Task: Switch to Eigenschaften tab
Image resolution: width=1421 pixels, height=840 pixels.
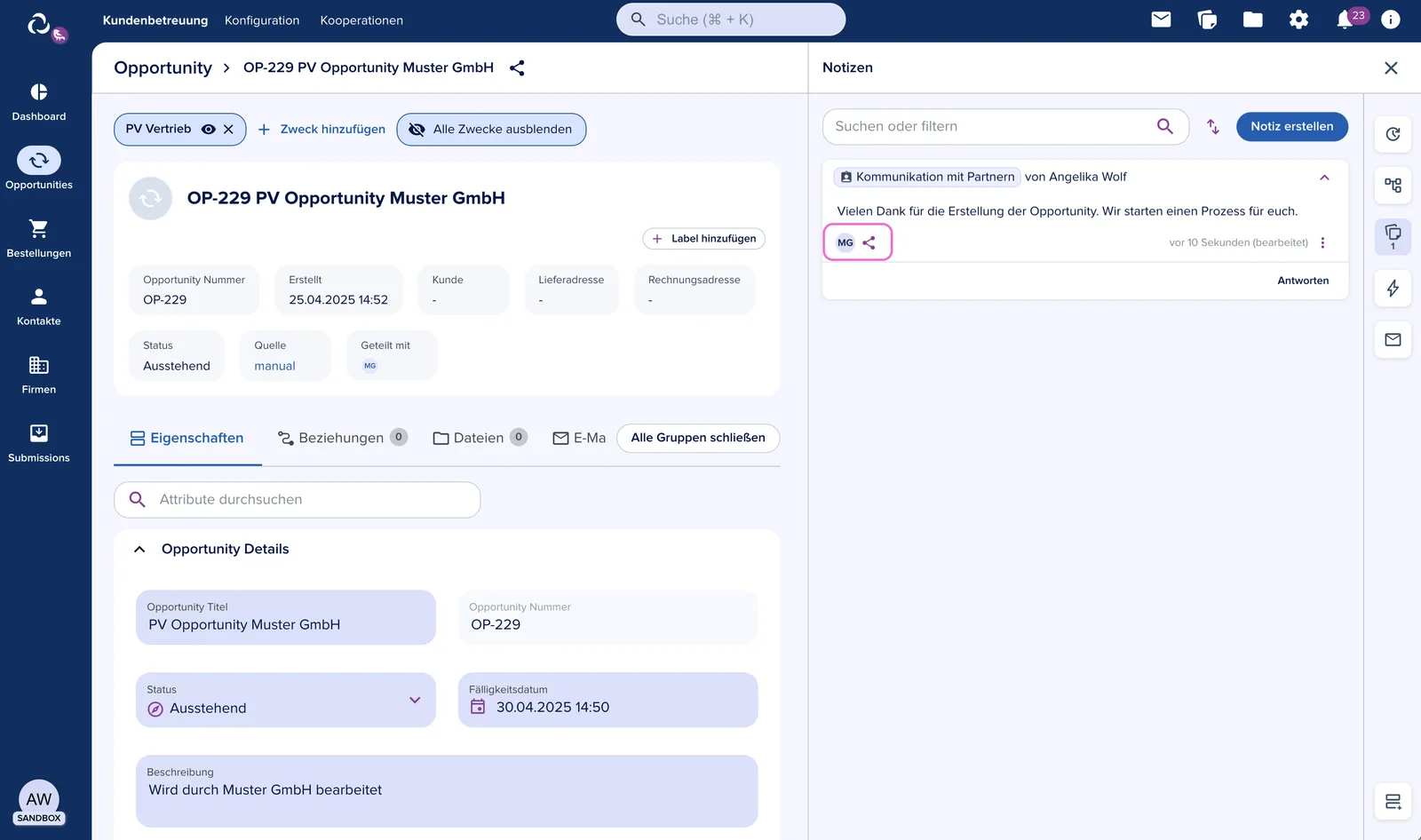Action: [x=187, y=438]
